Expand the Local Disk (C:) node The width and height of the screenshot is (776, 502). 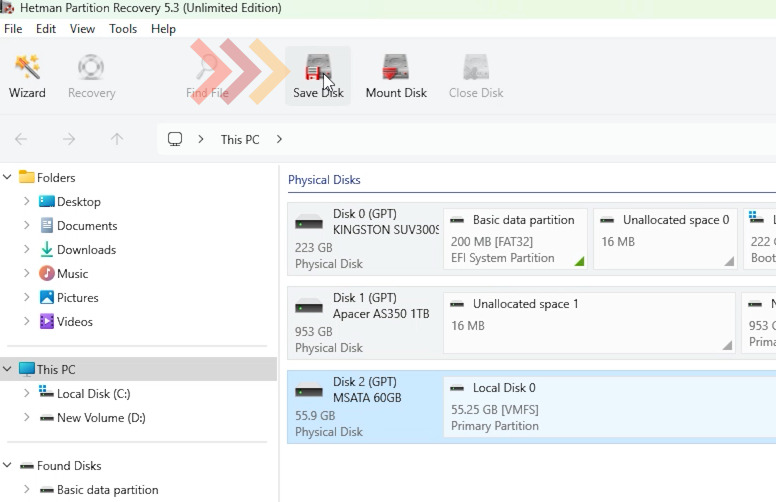click(x=27, y=393)
